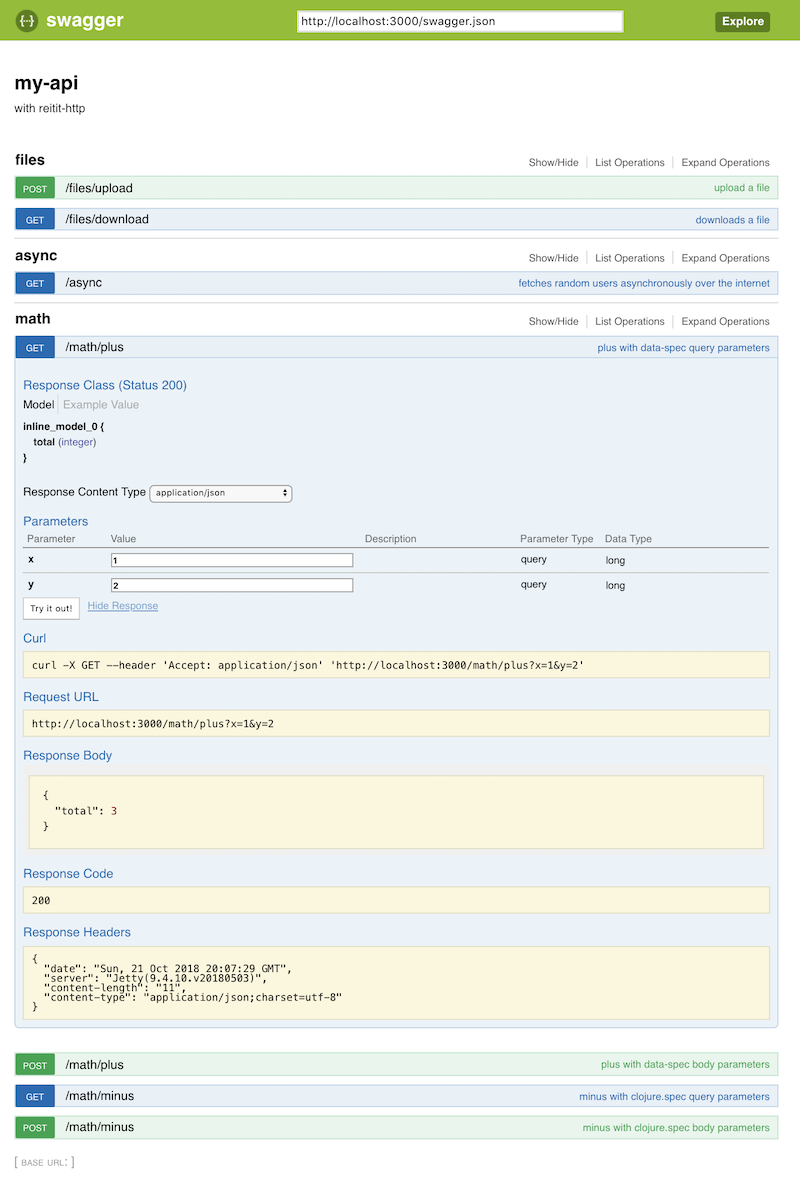
Task: Click the POST badge for /math/minus
Action: click(35, 1127)
